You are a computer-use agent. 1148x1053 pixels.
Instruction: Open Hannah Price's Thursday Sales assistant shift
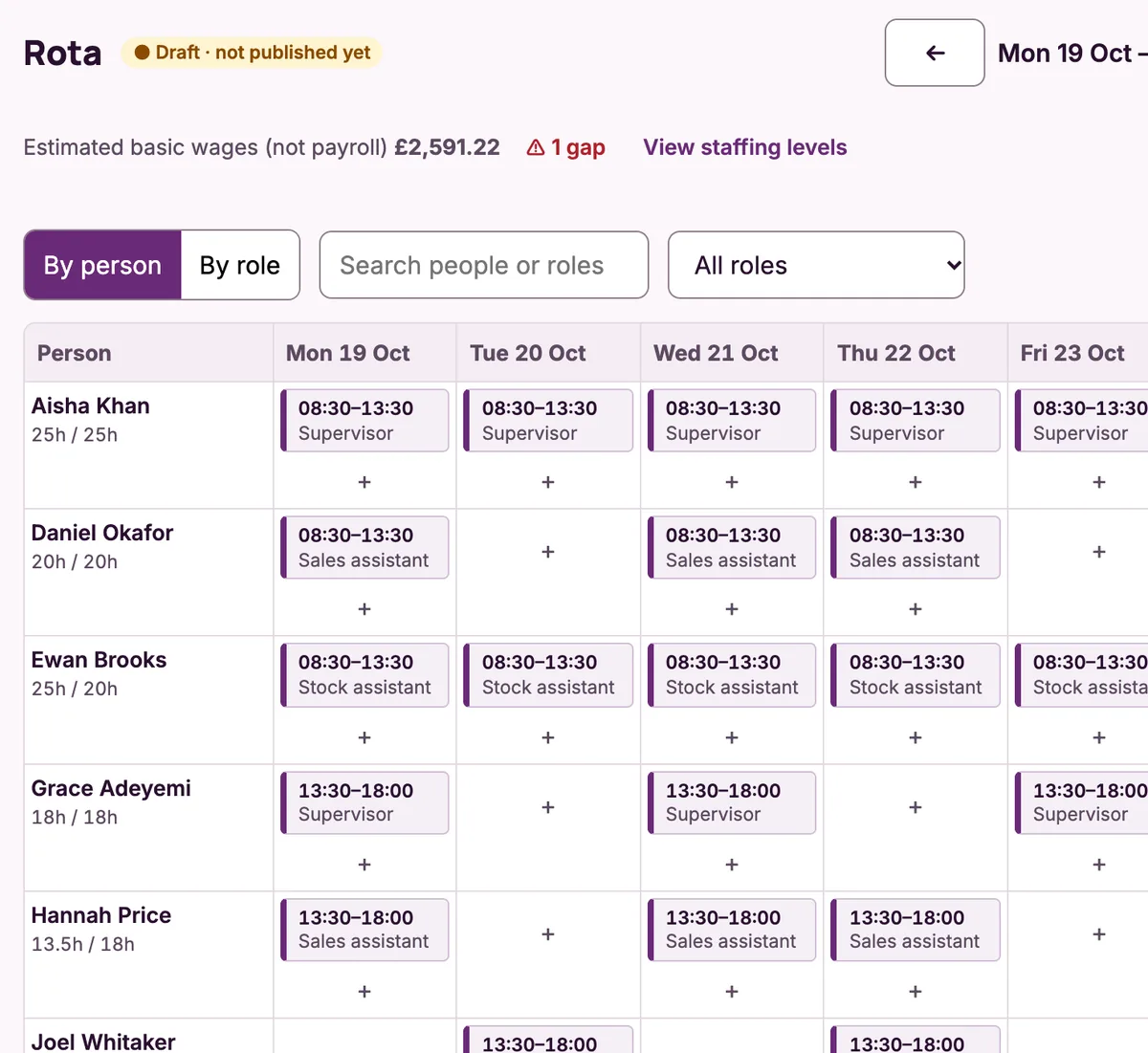pos(916,930)
